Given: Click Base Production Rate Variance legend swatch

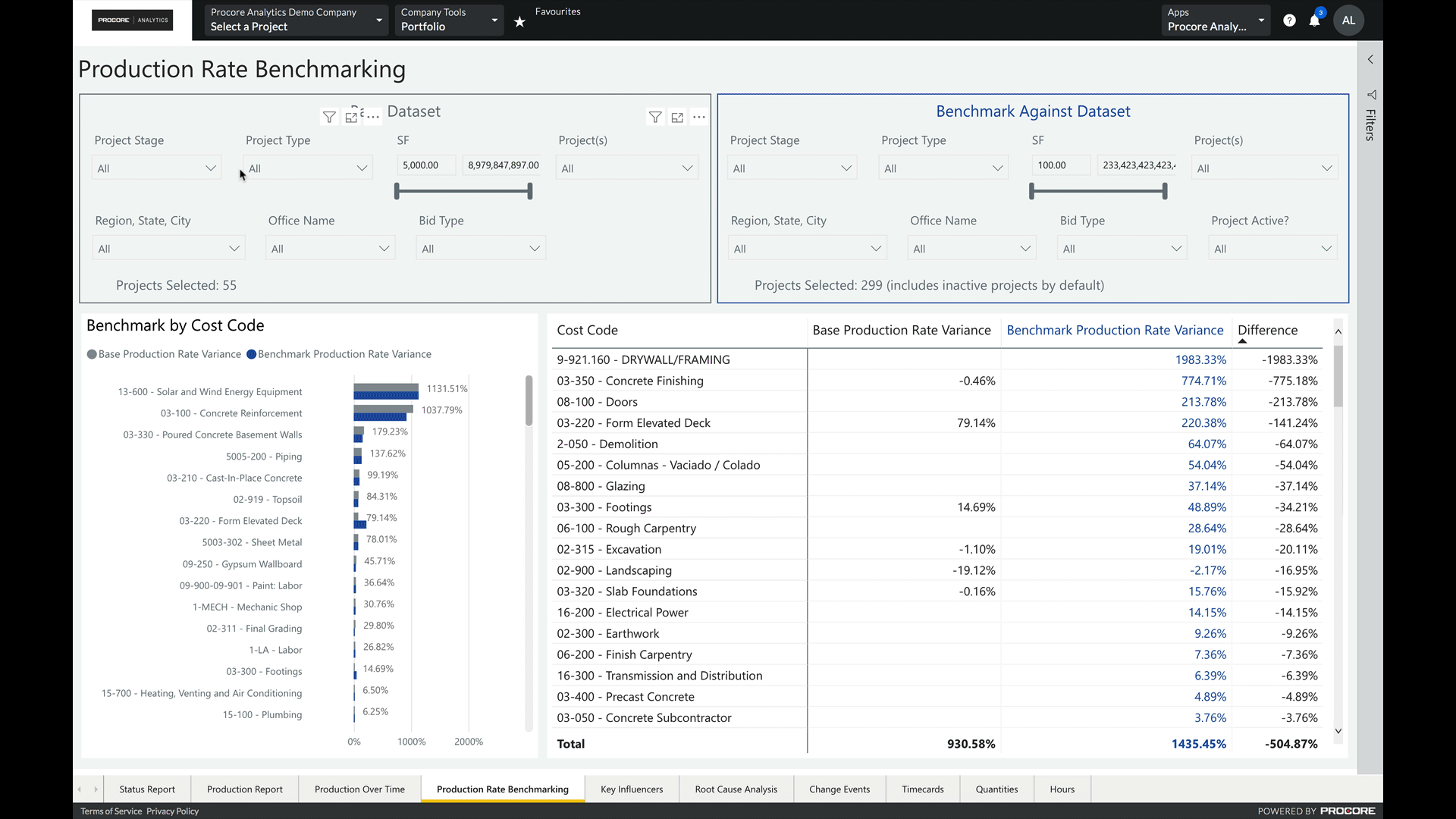Looking at the screenshot, I should [92, 354].
